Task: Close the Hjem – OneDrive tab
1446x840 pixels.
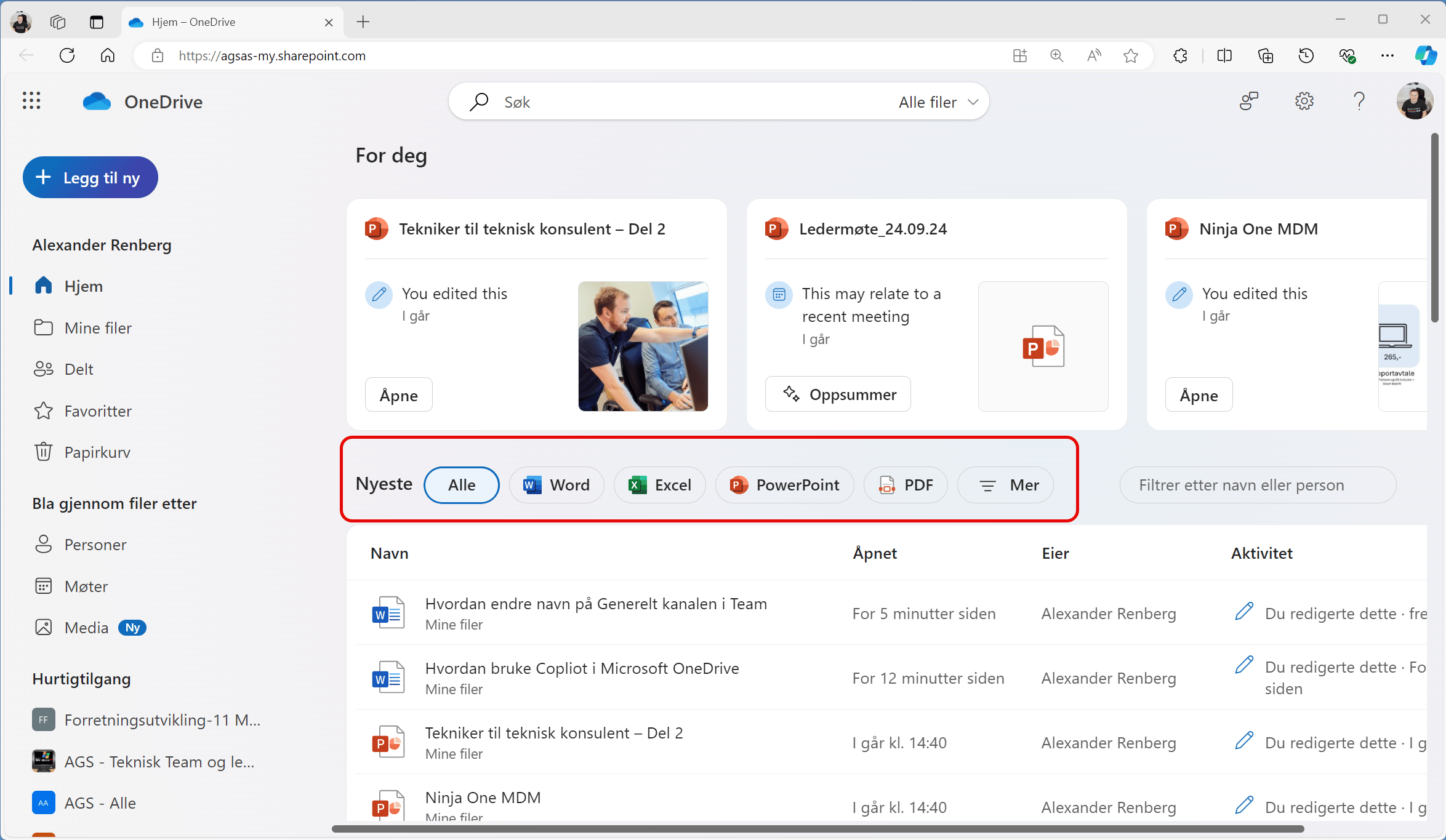Action: tap(329, 22)
